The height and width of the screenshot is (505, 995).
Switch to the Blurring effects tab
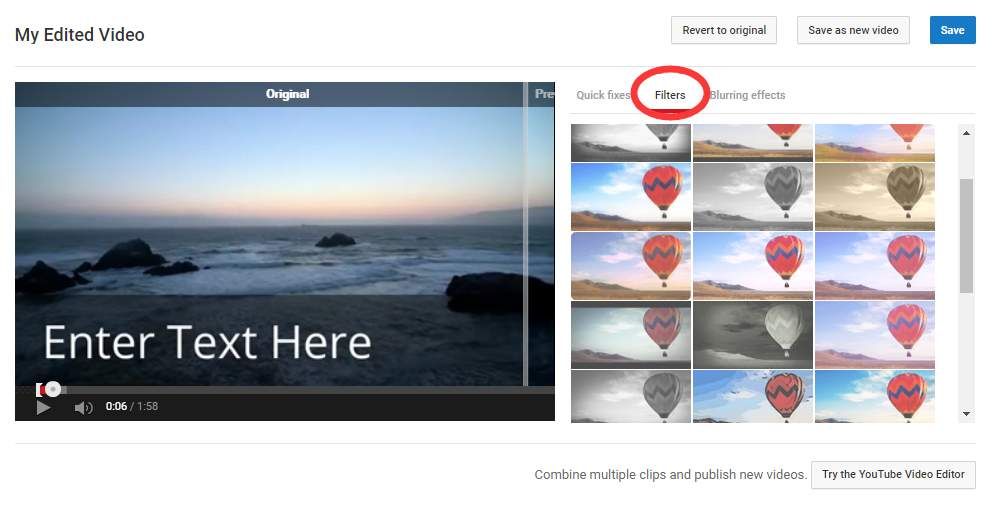(747, 95)
